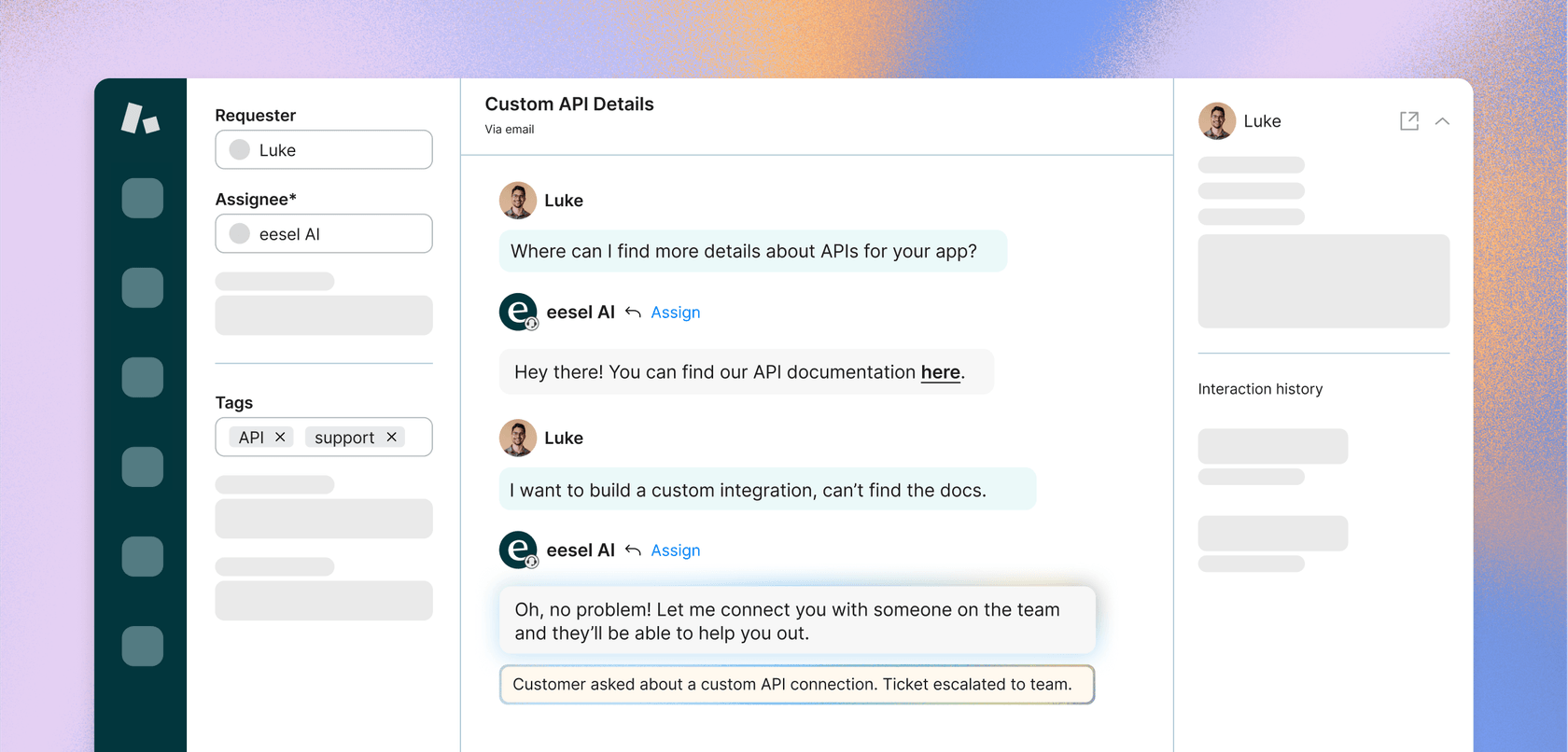Click the first Assign link beside eesel AI
The width and height of the screenshot is (1568, 752).
click(675, 313)
